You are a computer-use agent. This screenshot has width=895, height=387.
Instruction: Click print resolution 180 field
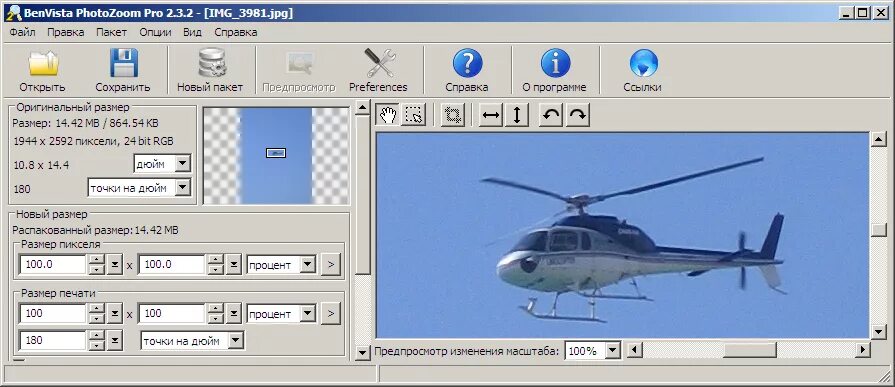coord(53,341)
